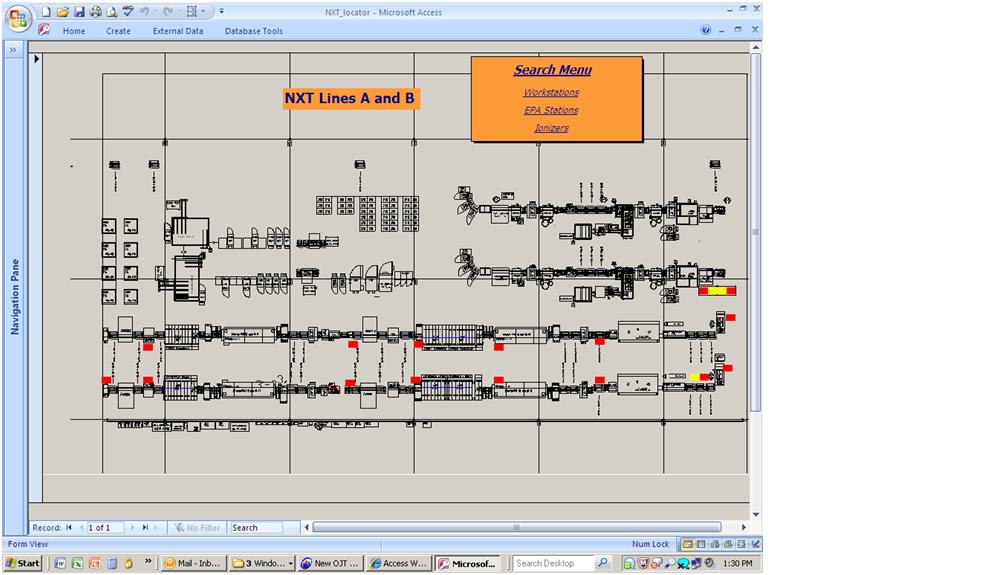Screen dimensions: 1000x575
Task: Click the system tray clock 1:30 PM
Action: [x=737, y=564]
